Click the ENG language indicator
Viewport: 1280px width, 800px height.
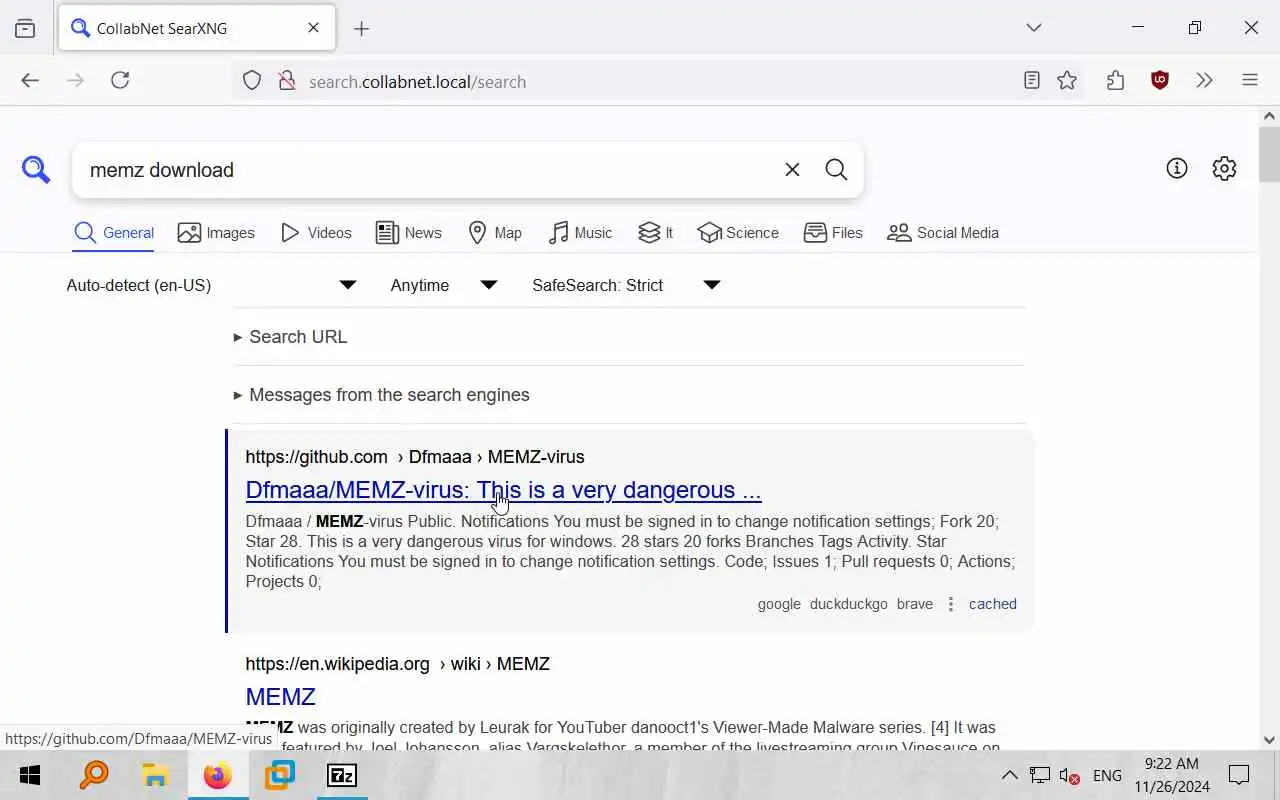(1107, 775)
